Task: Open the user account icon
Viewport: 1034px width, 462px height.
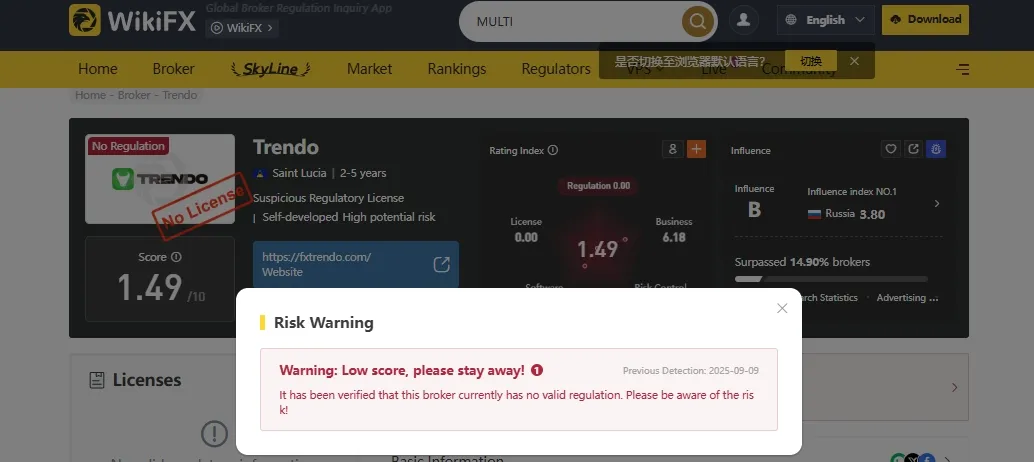Action: 744,20
